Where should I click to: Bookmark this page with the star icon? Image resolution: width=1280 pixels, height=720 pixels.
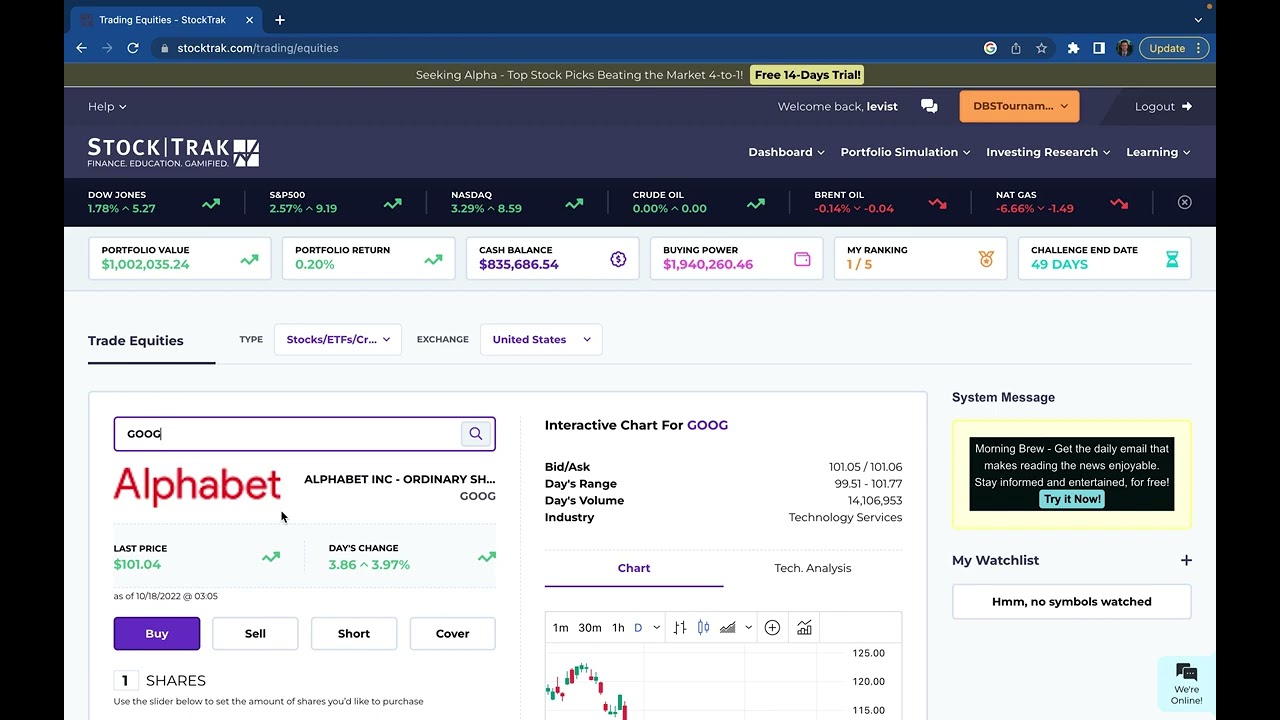[1041, 48]
